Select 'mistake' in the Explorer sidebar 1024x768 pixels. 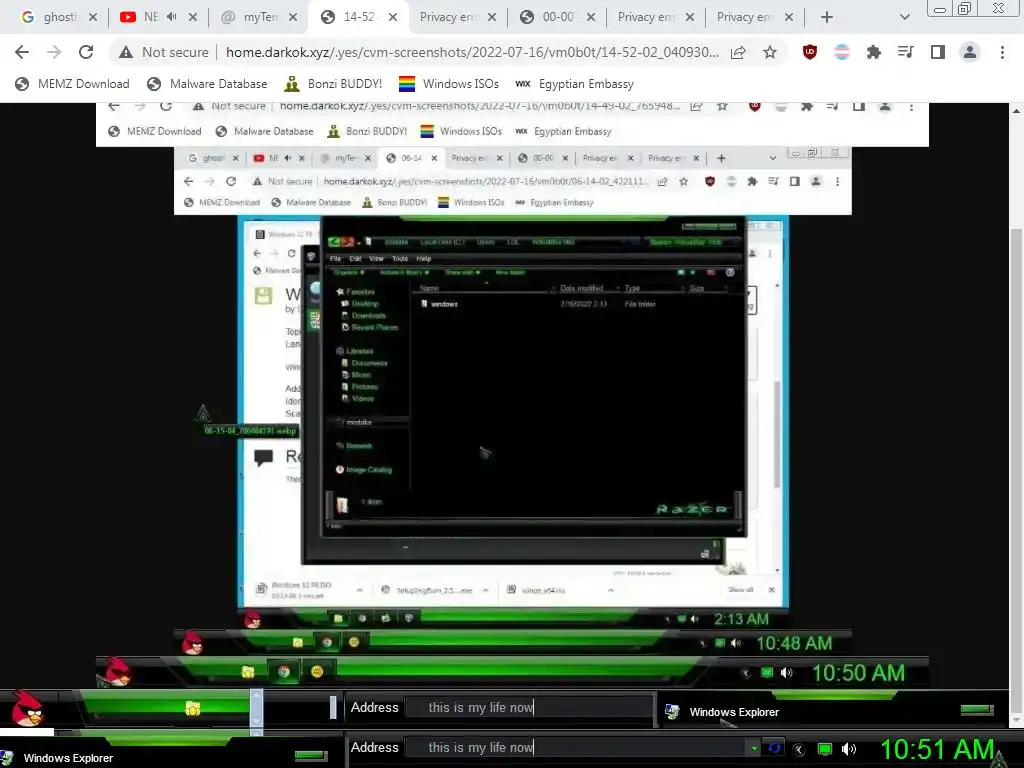click(x=359, y=423)
